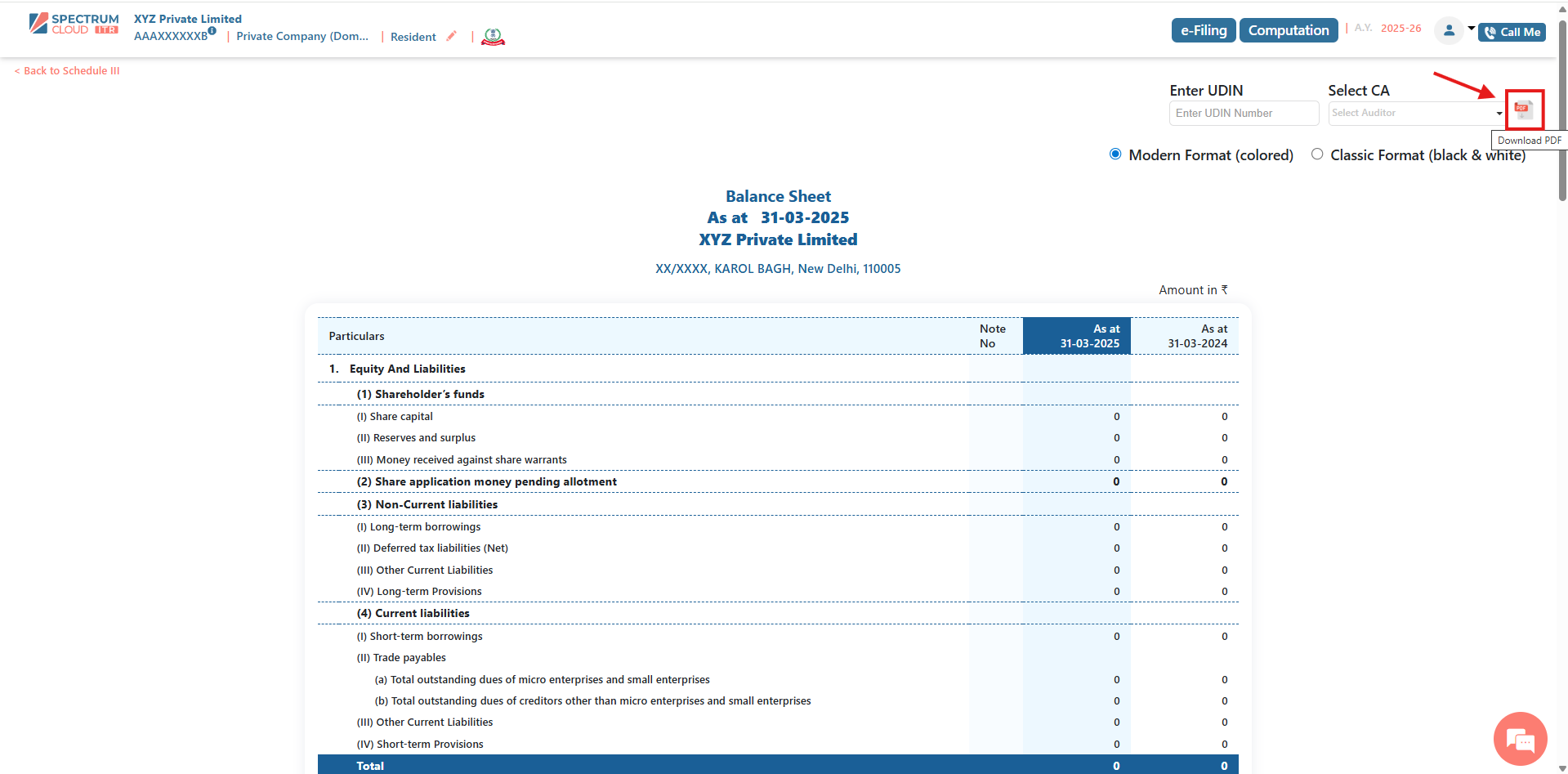
Task: Expand the Select Auditor dropdown
Action: [1416, 114]
